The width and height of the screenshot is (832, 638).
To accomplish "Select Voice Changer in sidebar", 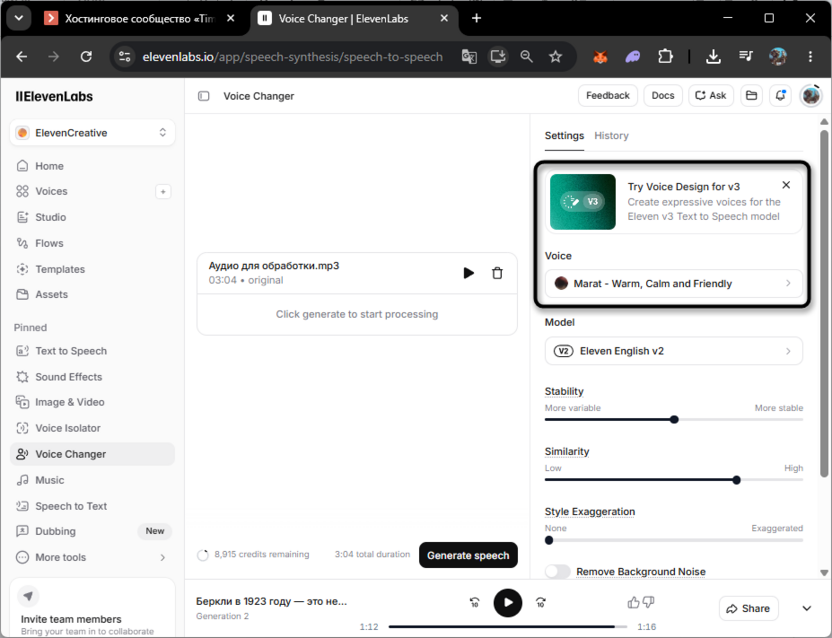I will tap(92, 454).
